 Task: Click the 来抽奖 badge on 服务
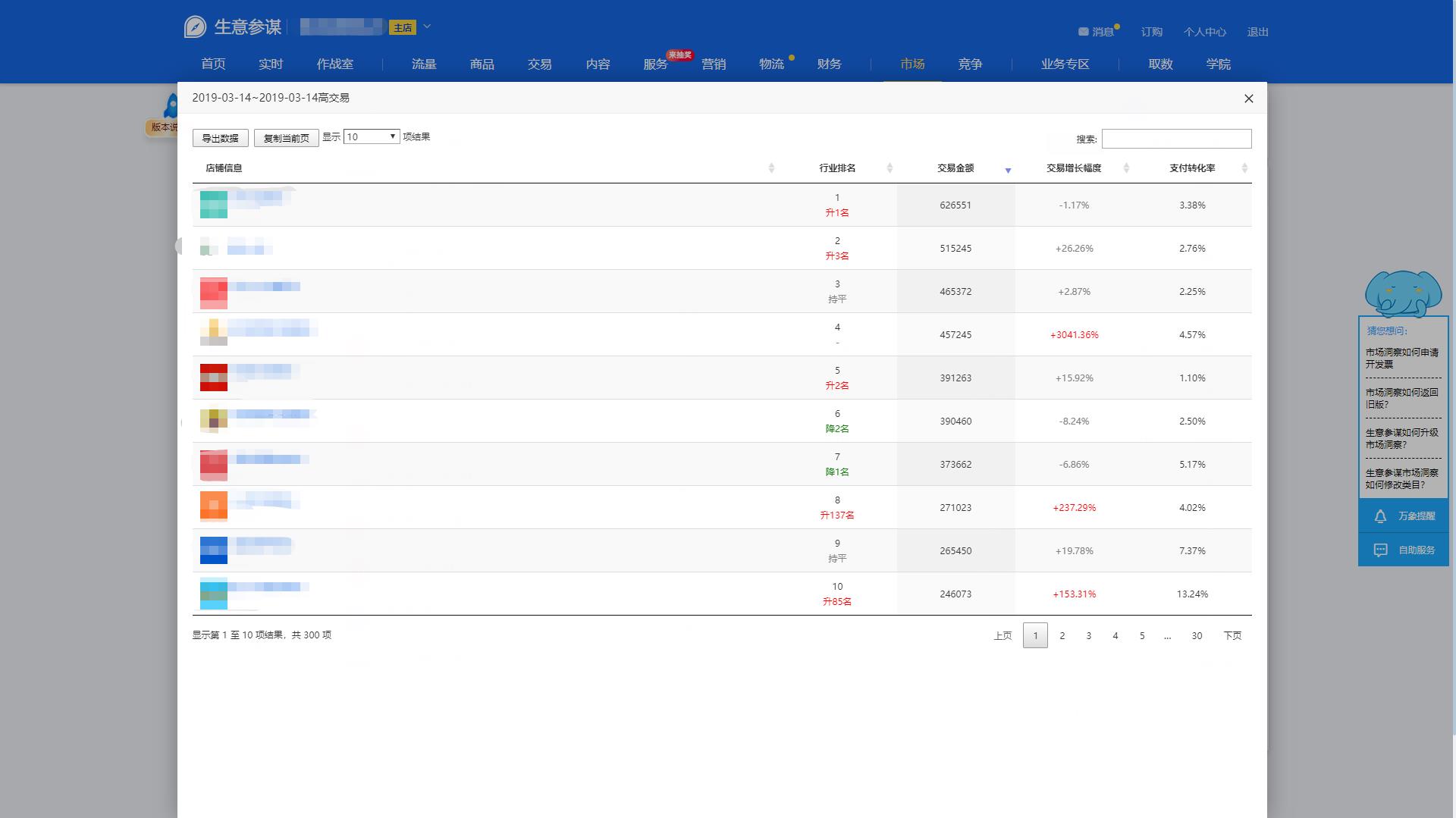point(679,55)
